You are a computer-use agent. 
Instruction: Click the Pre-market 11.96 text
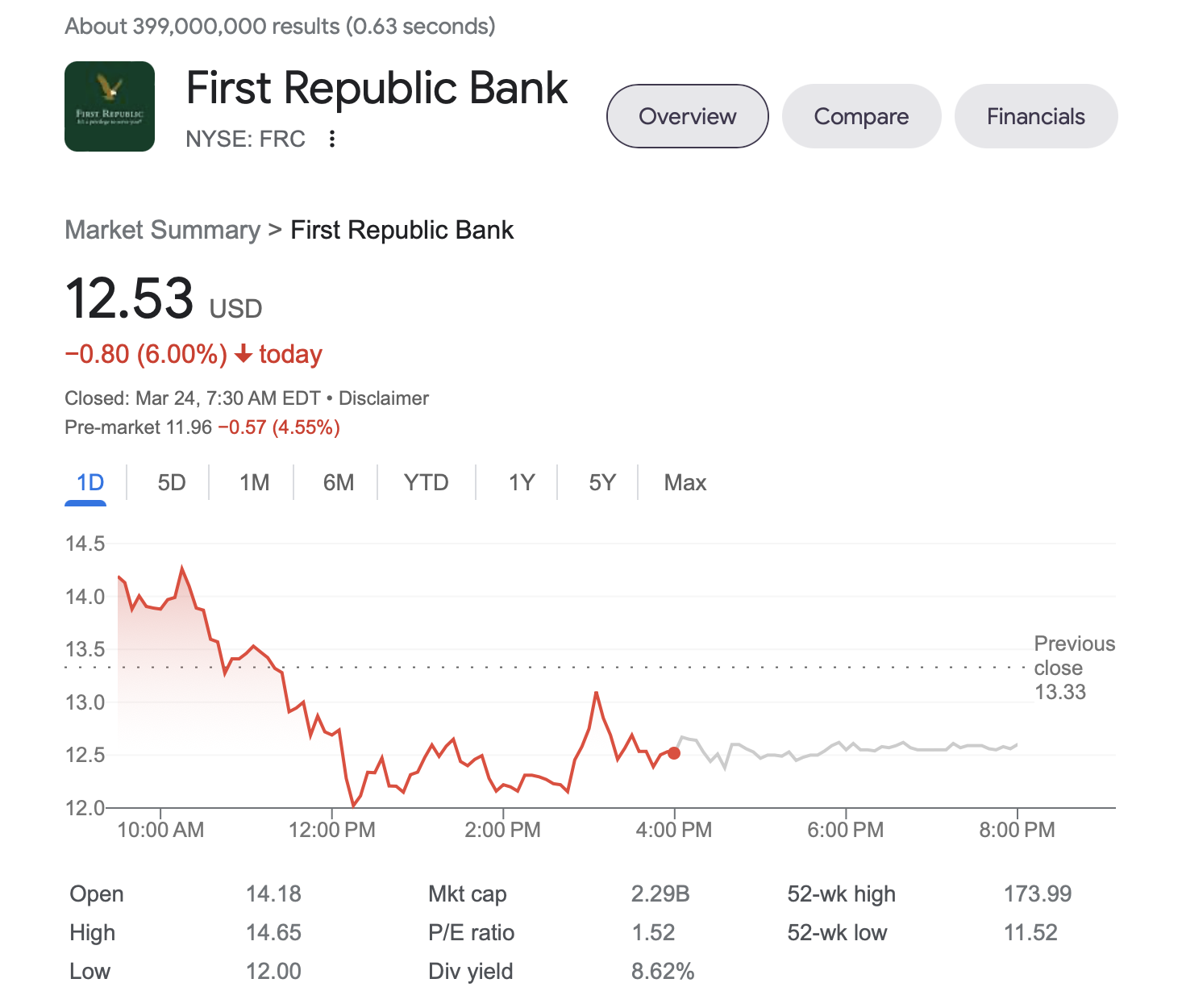pyautogui.click(x=139, y=427)
